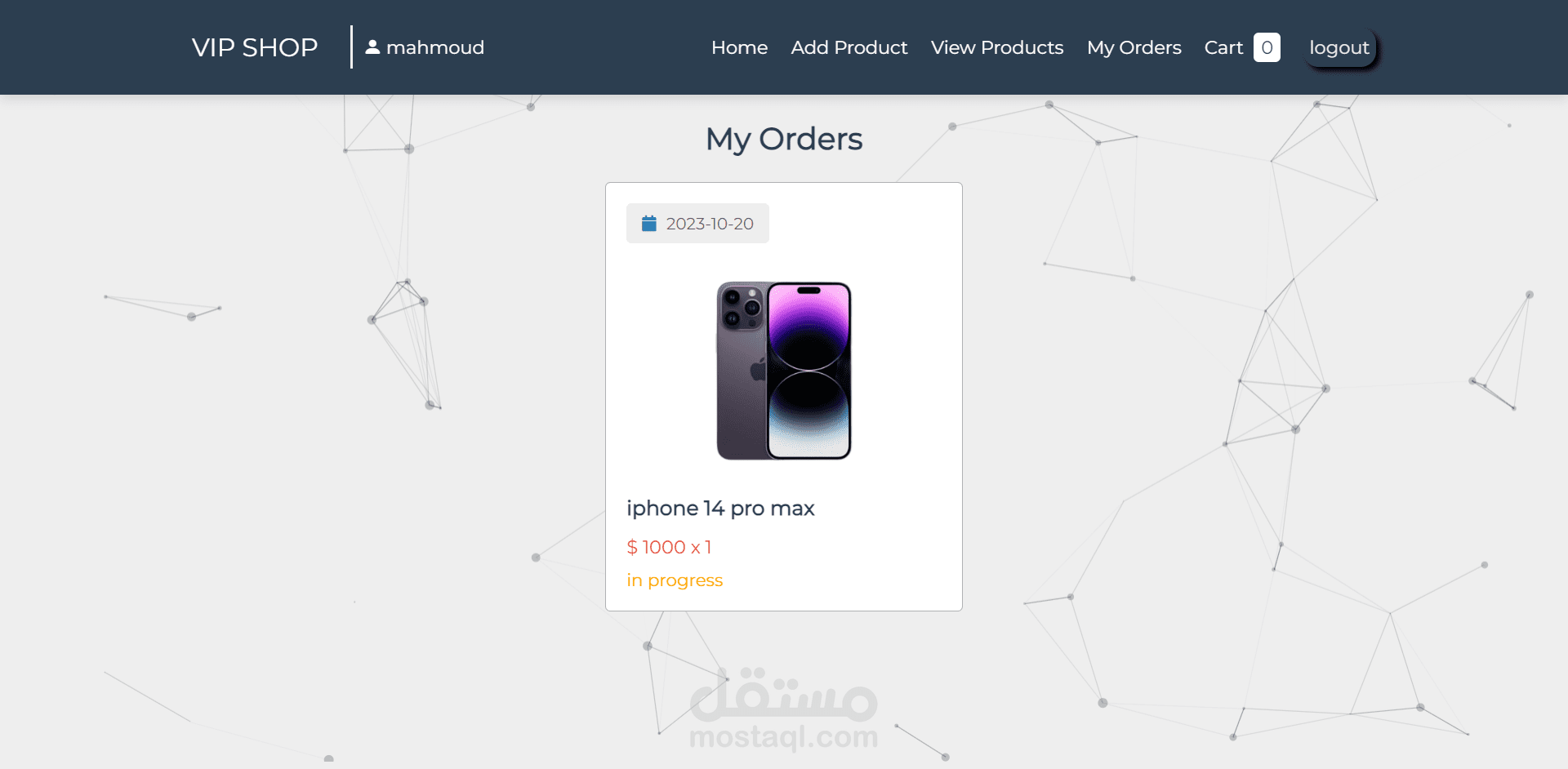Open the View Products menu item
The width and height of the screenshot is (1568, 769).
pos(997,47)
